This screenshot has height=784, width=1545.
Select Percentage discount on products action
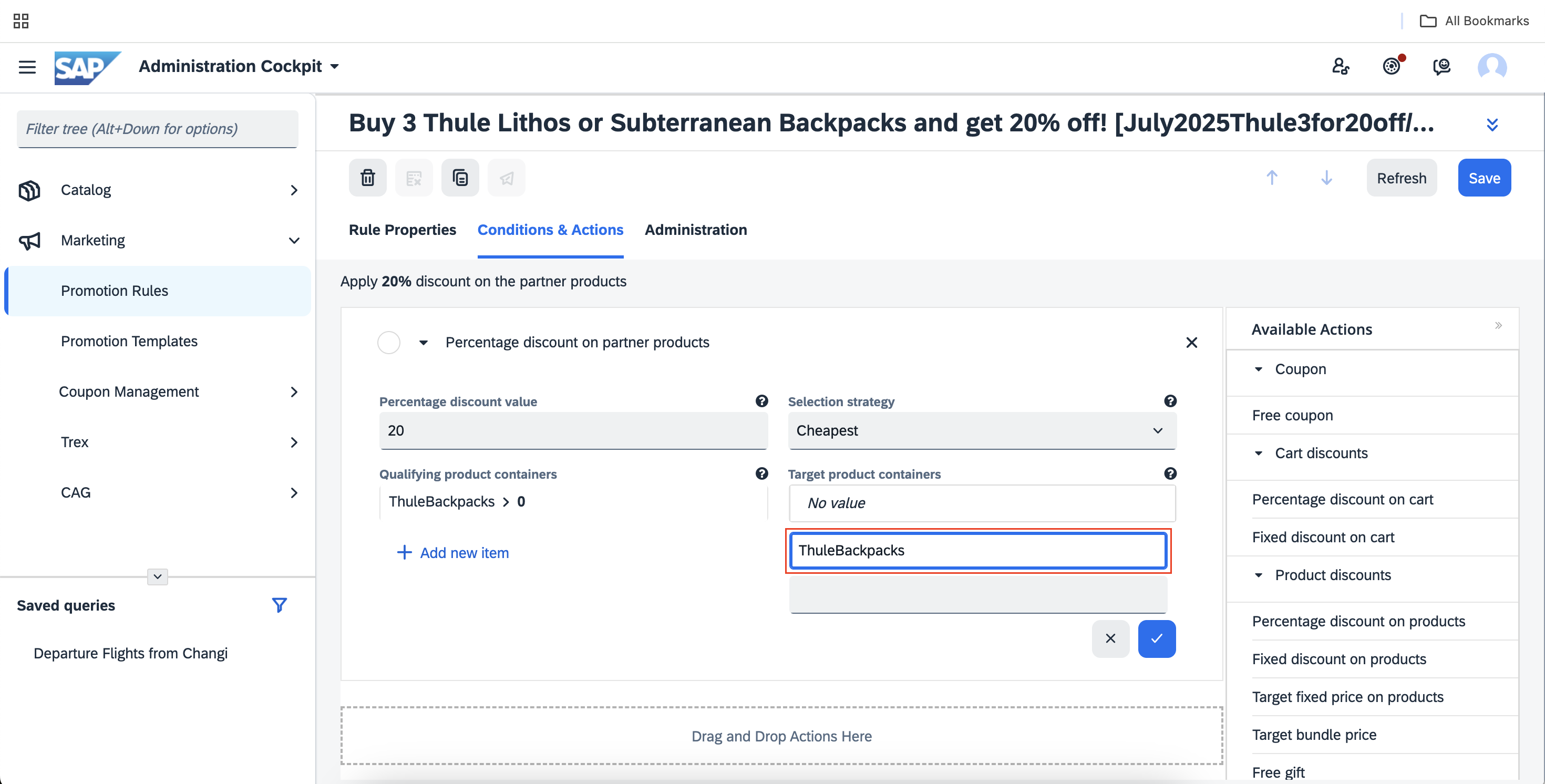click(x=1358, y=621)
